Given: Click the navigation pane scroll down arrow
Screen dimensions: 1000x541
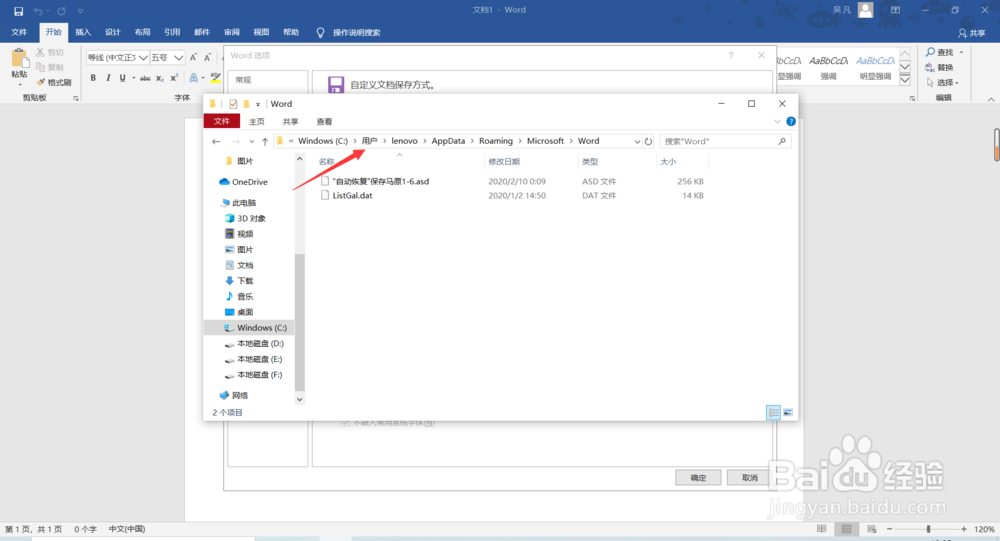Looking at the screenshot, I should (300, 399).
